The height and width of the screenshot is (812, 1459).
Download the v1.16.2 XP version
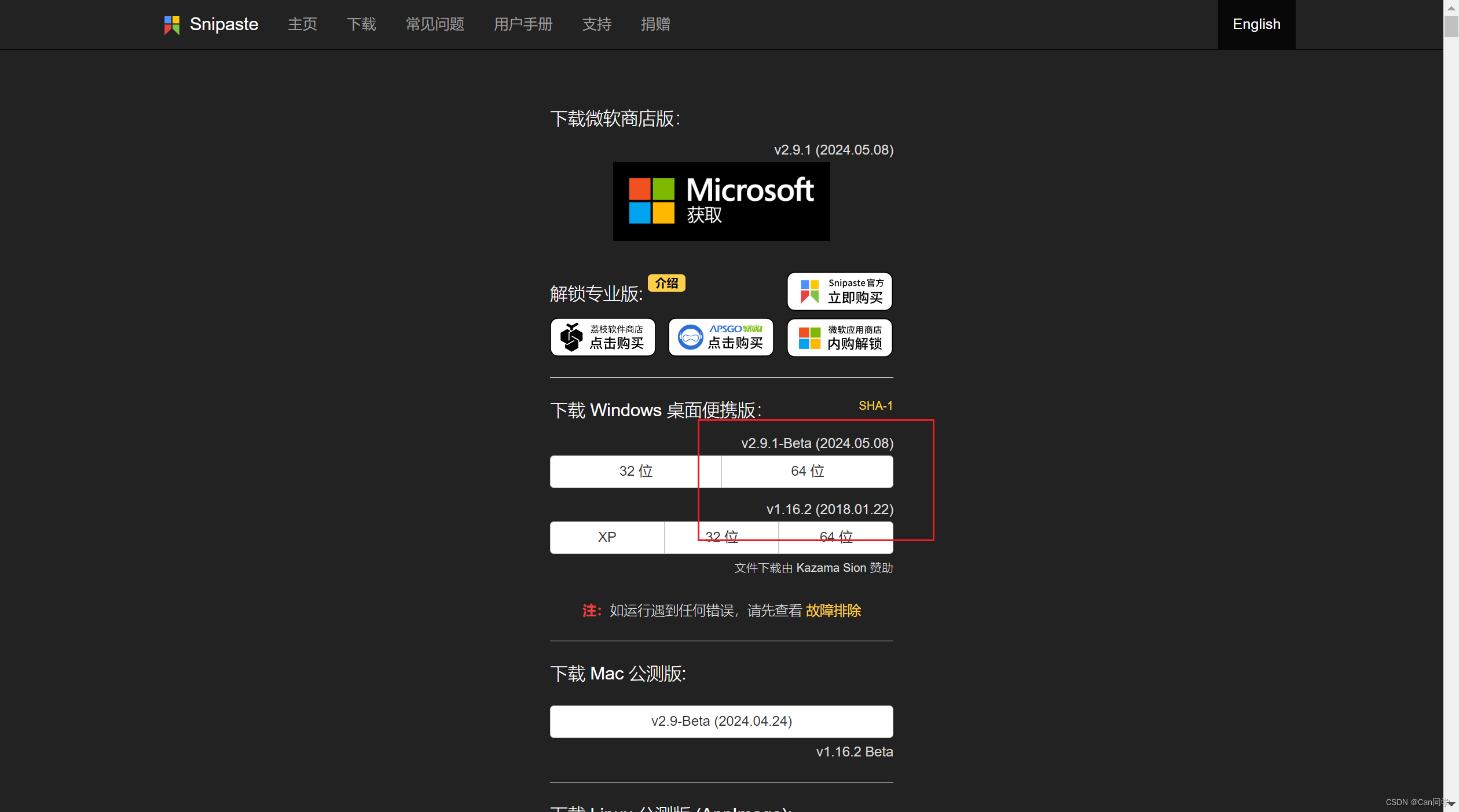pyautogui.click(x=607, y=537)
